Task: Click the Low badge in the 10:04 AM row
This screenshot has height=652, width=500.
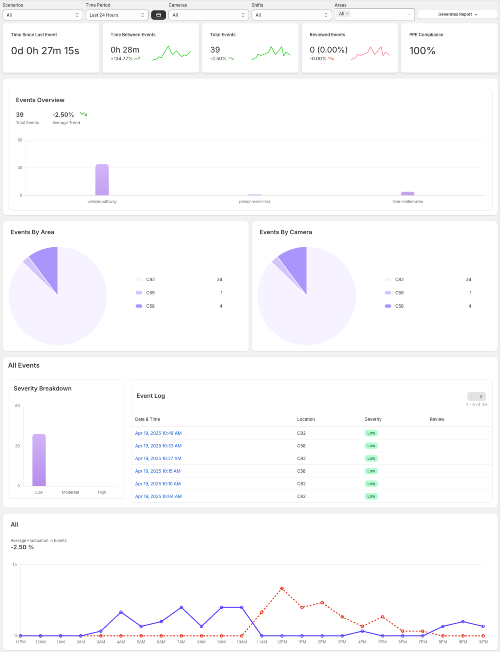Action: pyautogui.click(x=371, y=496)
